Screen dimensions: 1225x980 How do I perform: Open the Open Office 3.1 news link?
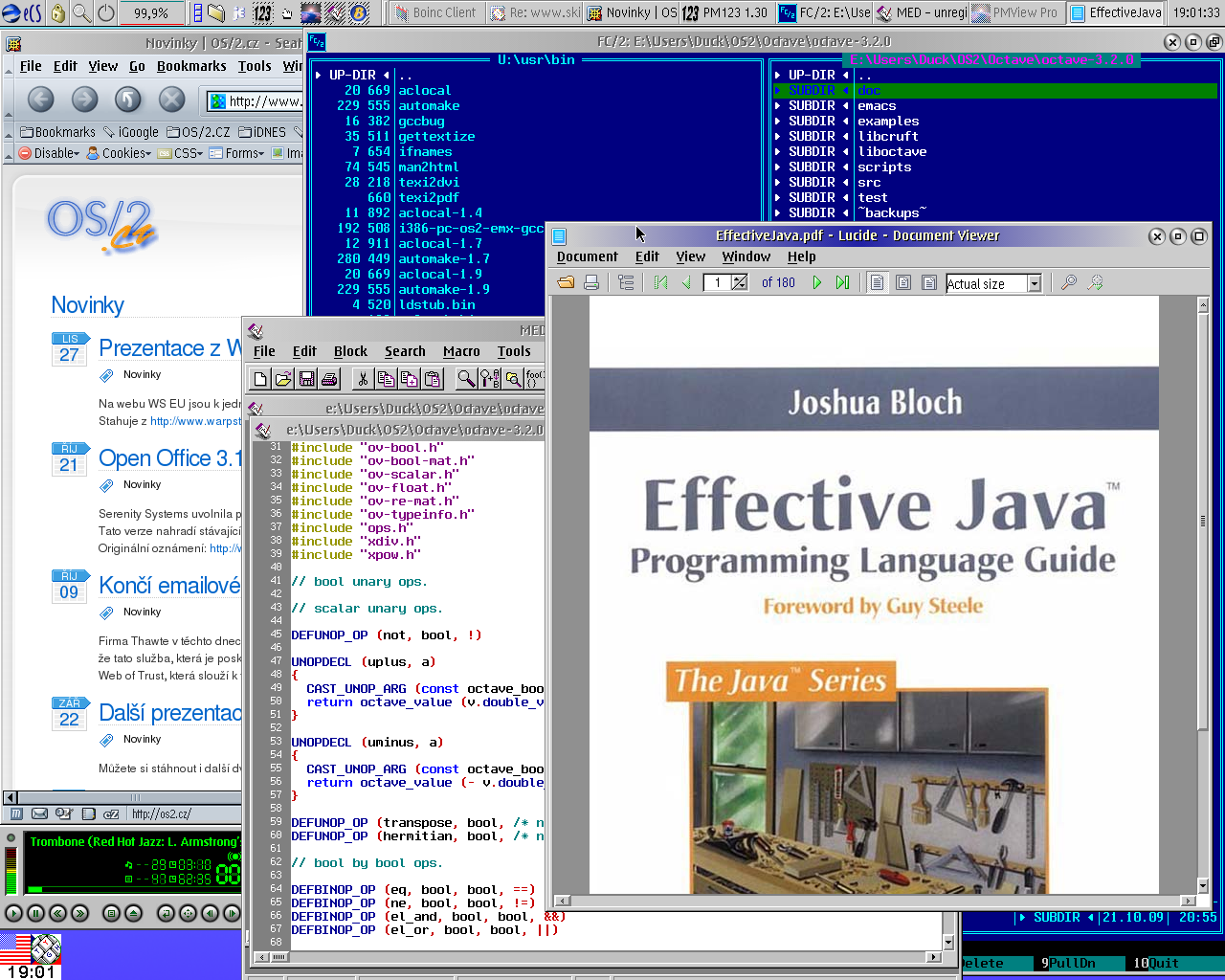(x=169, y=458)
